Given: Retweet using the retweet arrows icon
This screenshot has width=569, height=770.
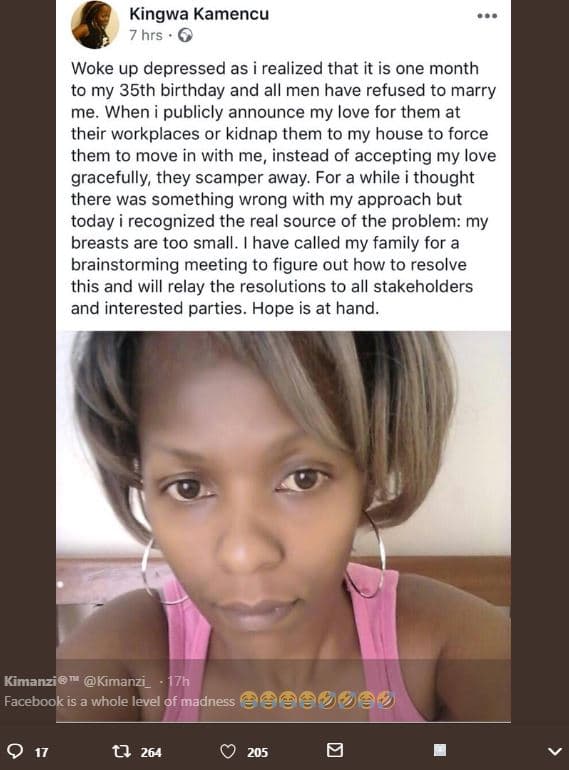Looking at the screenshot, I should coord(121,751).
